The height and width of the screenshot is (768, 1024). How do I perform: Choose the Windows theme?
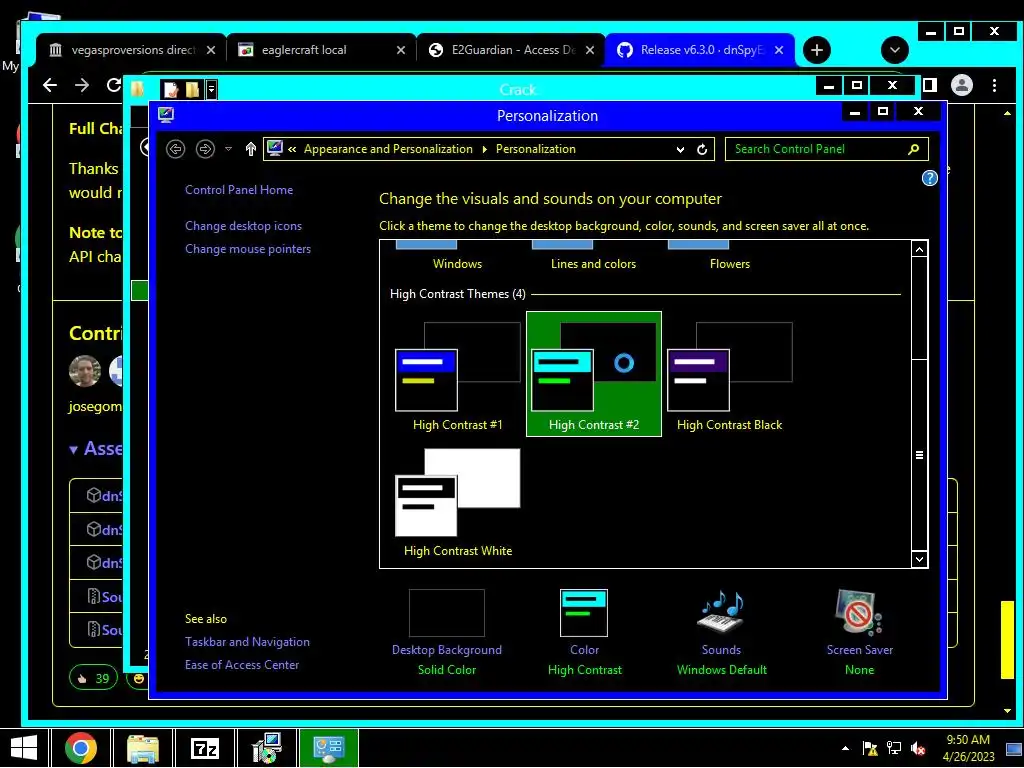coord(457,256)
